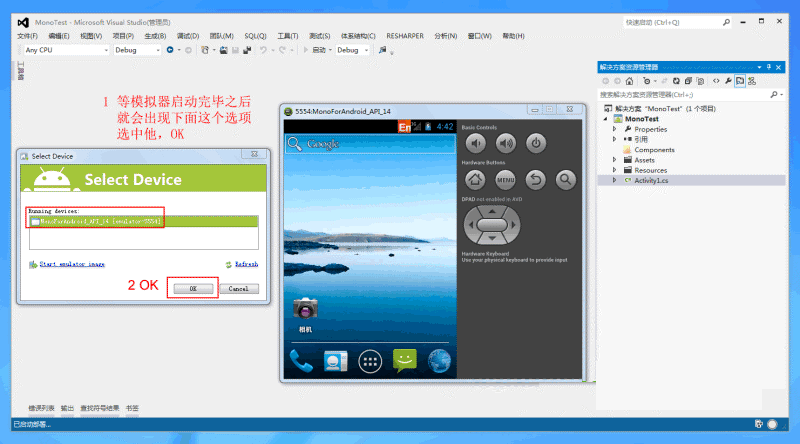Screen dimensions: 800x444
Task: Pin the Solution Explorer panel
Action: 769,67
